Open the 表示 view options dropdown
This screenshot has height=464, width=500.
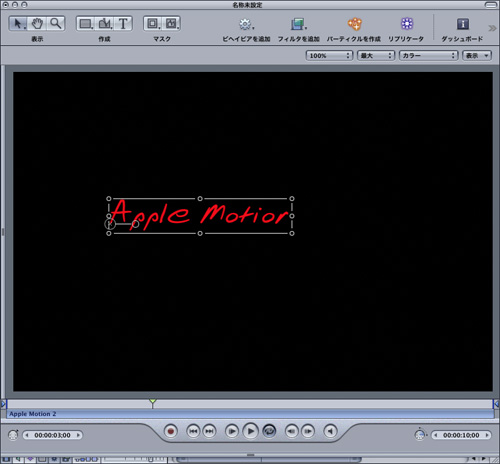pyautogui.click(x=477, y=56)
